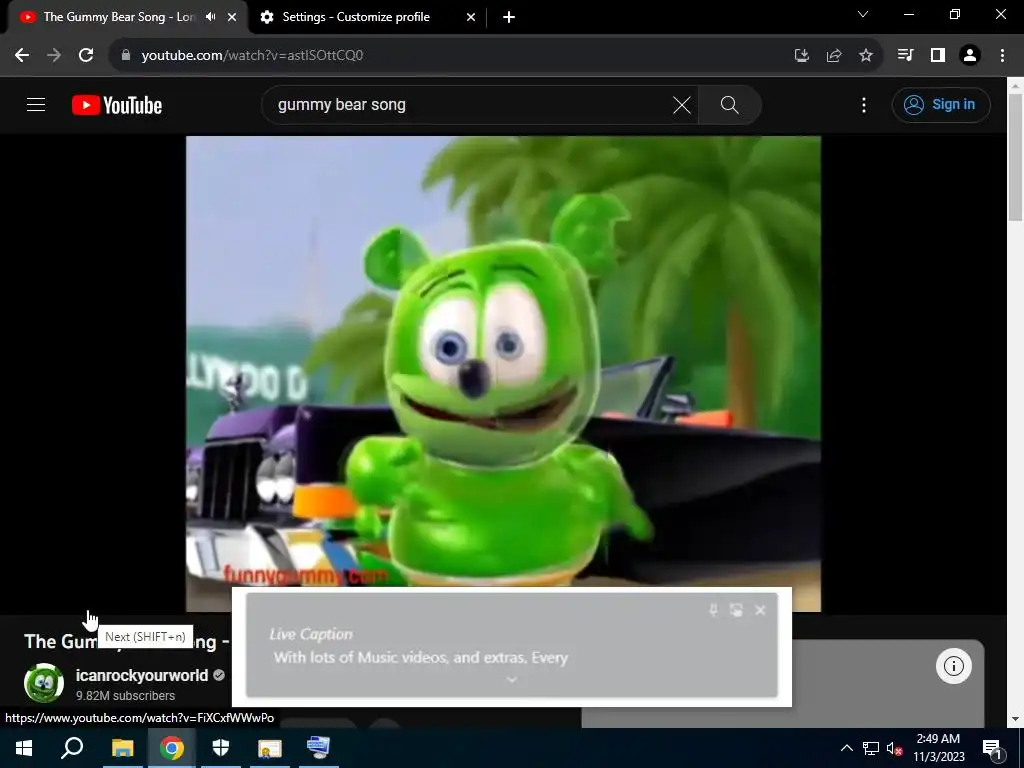Viewport: 1024px width, 768px height.
Task: View site info via lock icon
Action: (x=126, y=56)
